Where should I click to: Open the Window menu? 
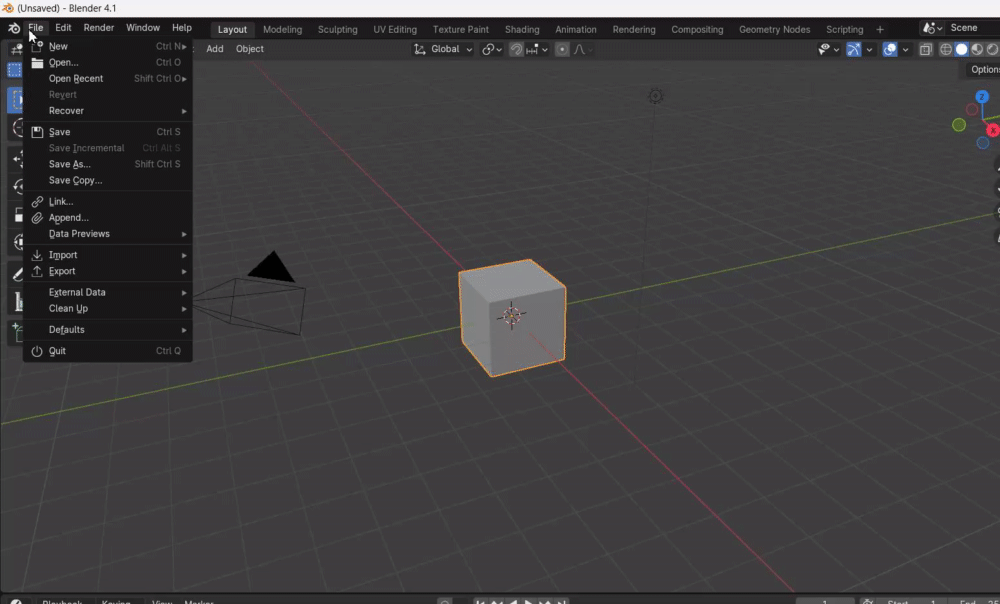pos(143,28)
